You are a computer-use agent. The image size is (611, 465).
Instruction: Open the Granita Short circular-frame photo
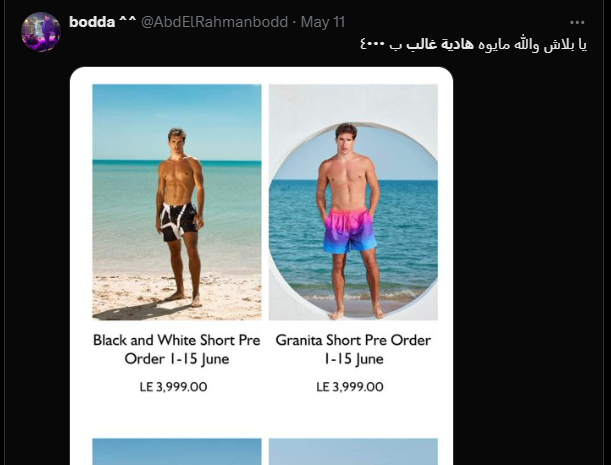(x=353, y=201)
